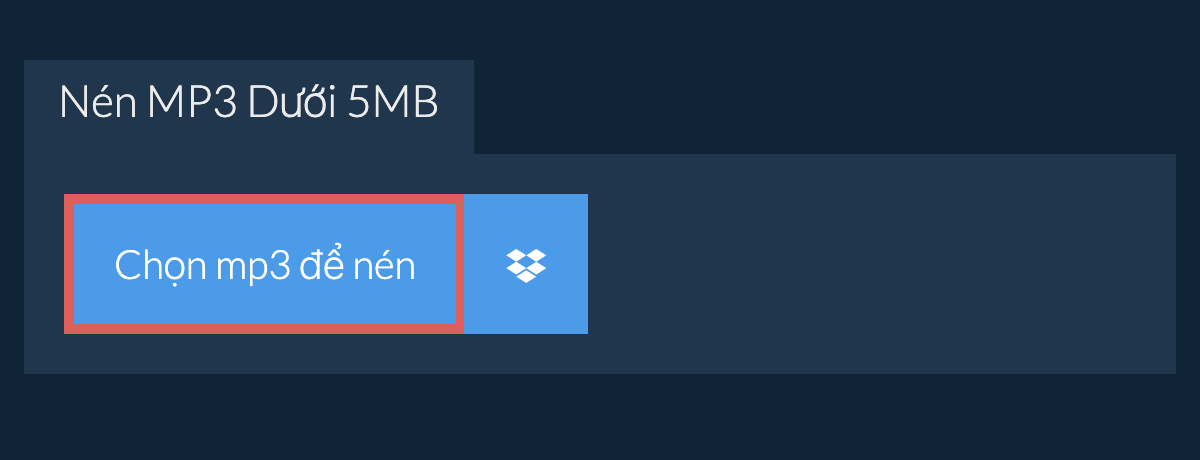Click the "Chọn mp3 để nén" button
This screenshot has width=1200, height=460.
pos(264,264)
